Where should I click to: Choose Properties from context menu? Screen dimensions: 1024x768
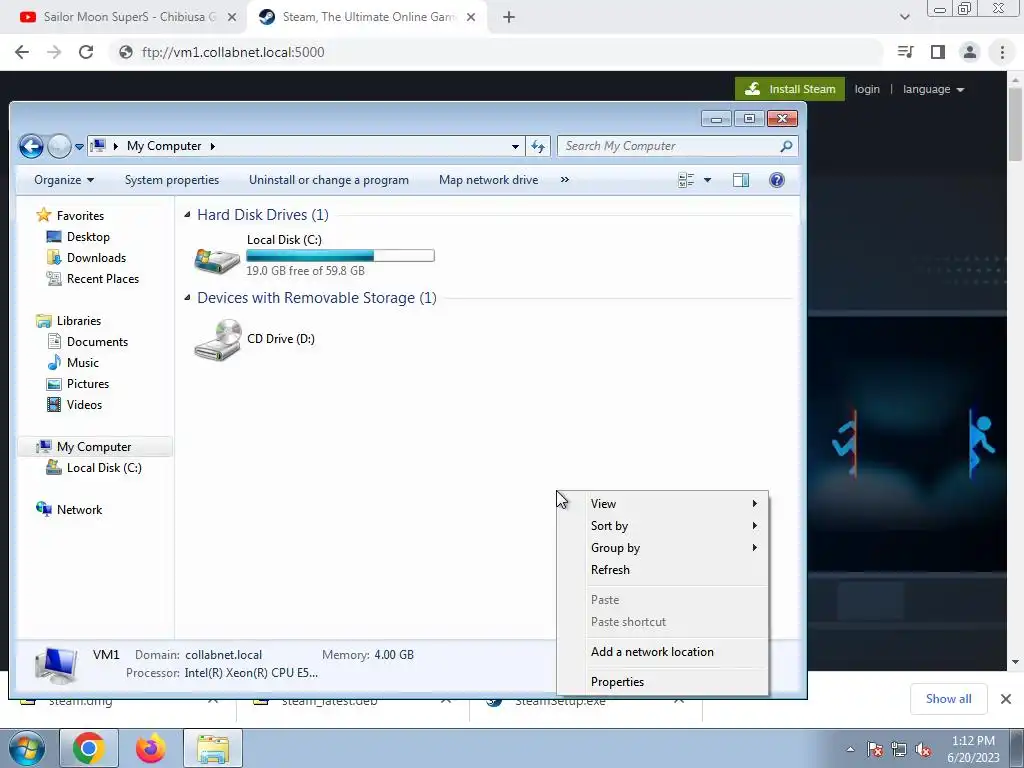point(663,682)
